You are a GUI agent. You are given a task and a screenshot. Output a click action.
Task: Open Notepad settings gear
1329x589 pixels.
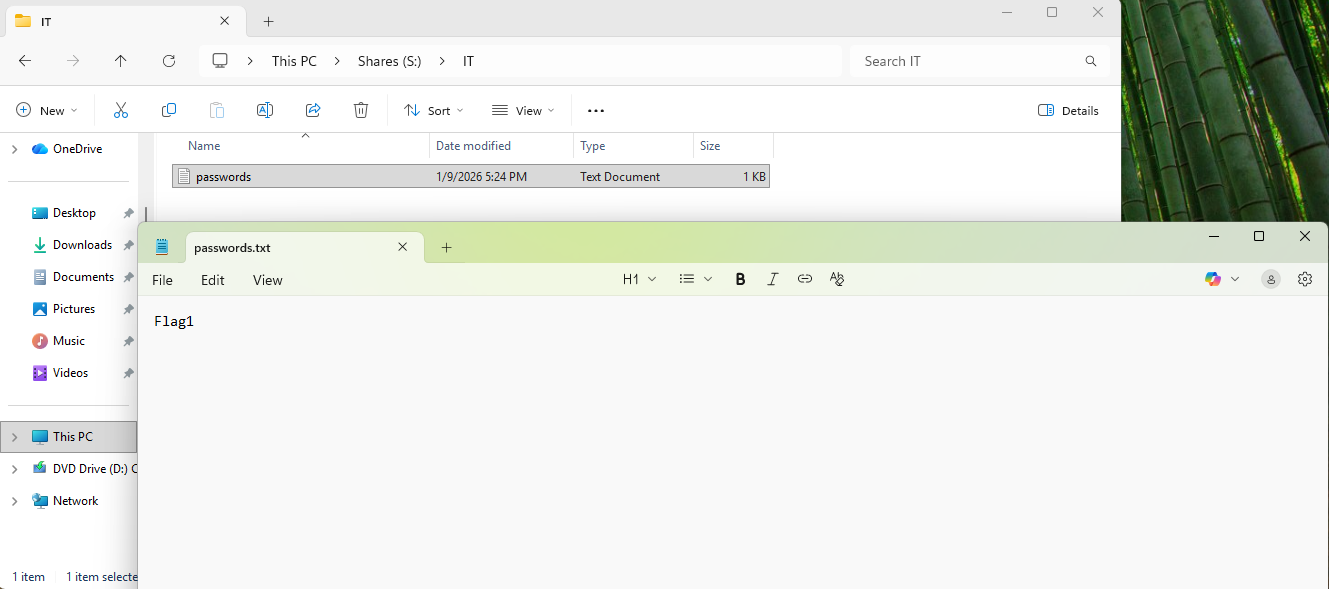point(1304,280)
